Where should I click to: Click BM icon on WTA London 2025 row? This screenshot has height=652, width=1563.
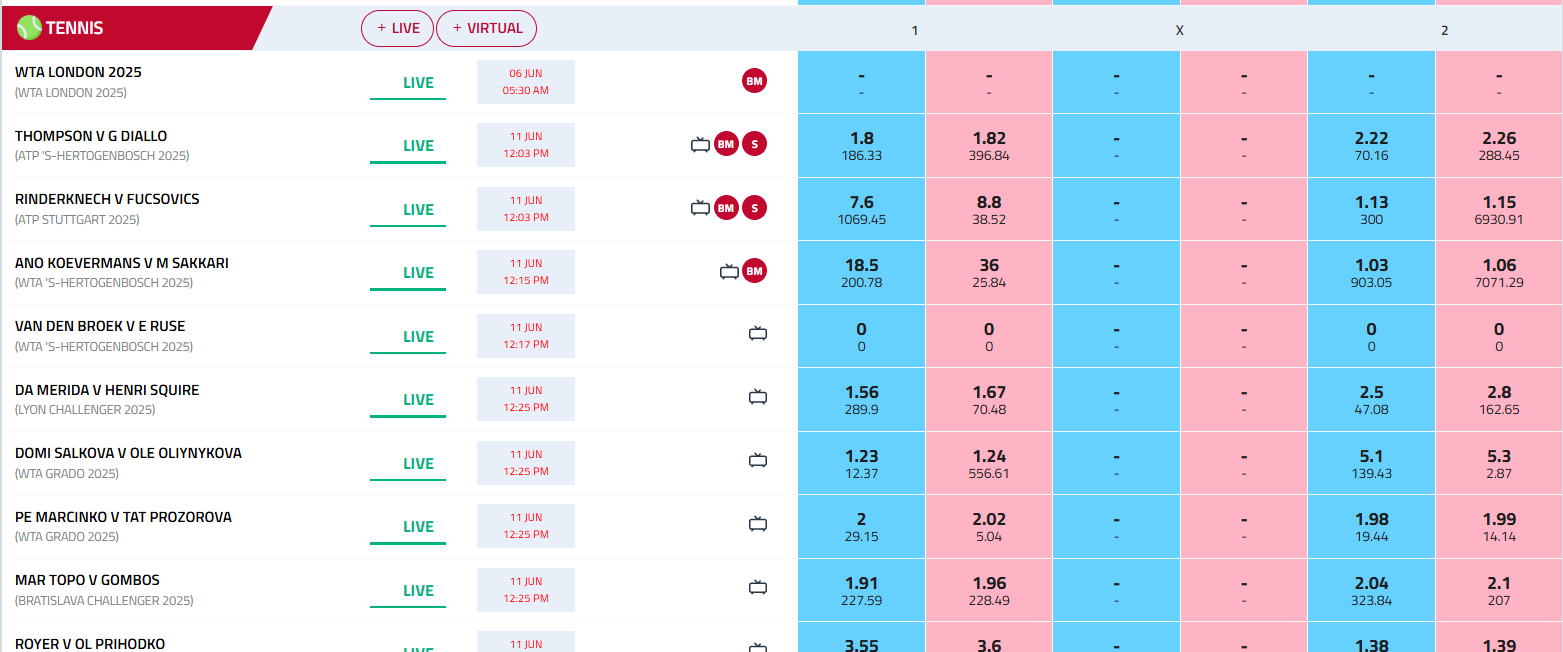(755, 81)
